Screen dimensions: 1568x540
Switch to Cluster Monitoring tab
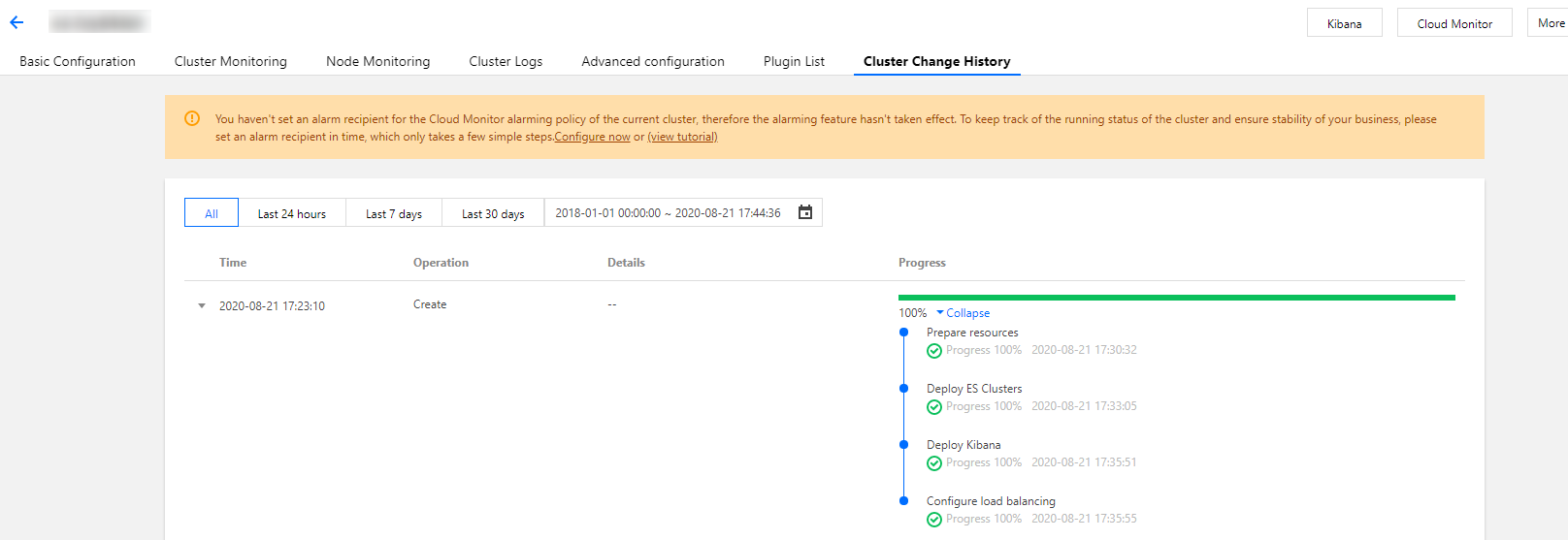point(231,61)
